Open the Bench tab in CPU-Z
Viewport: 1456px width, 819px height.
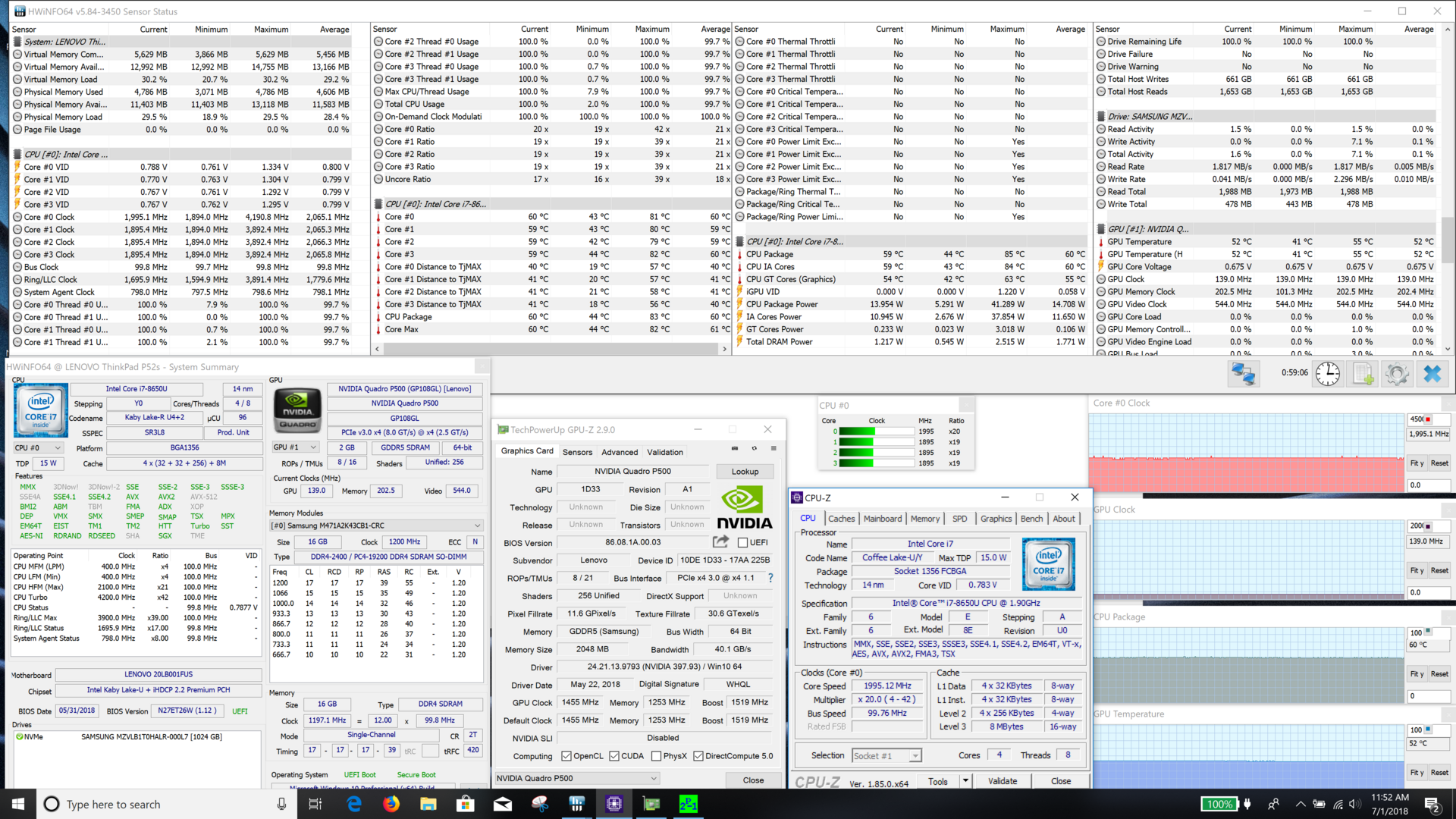click(x=1031, y=519)
